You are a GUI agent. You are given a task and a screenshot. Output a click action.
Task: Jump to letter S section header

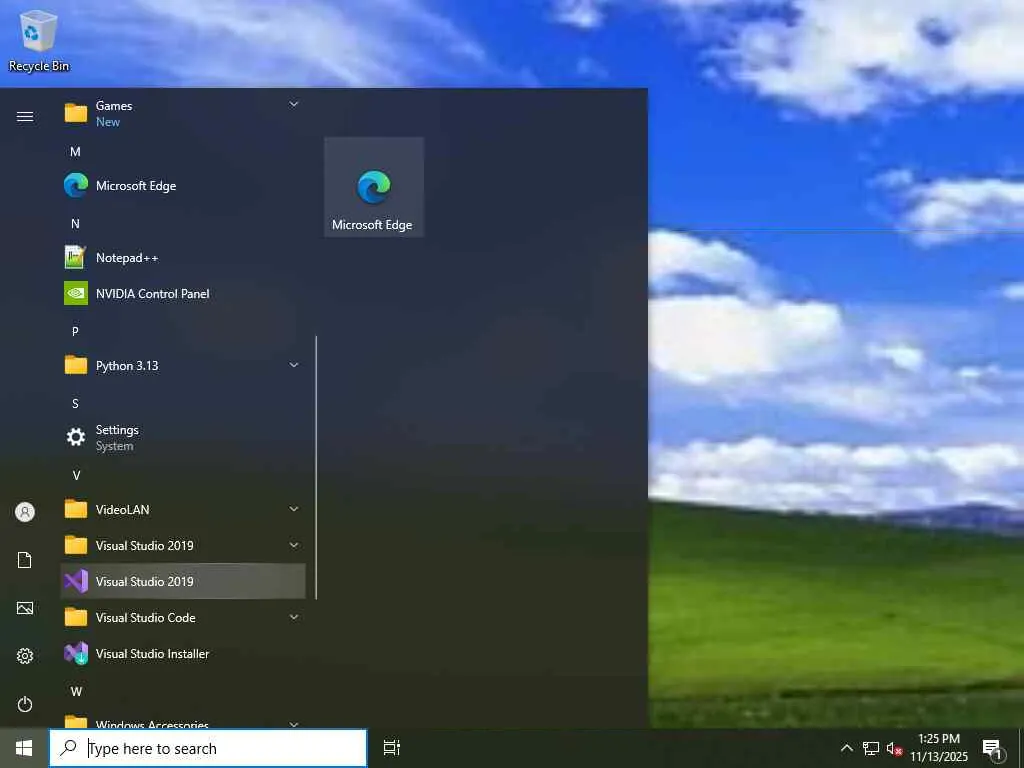tap(75, 403)
